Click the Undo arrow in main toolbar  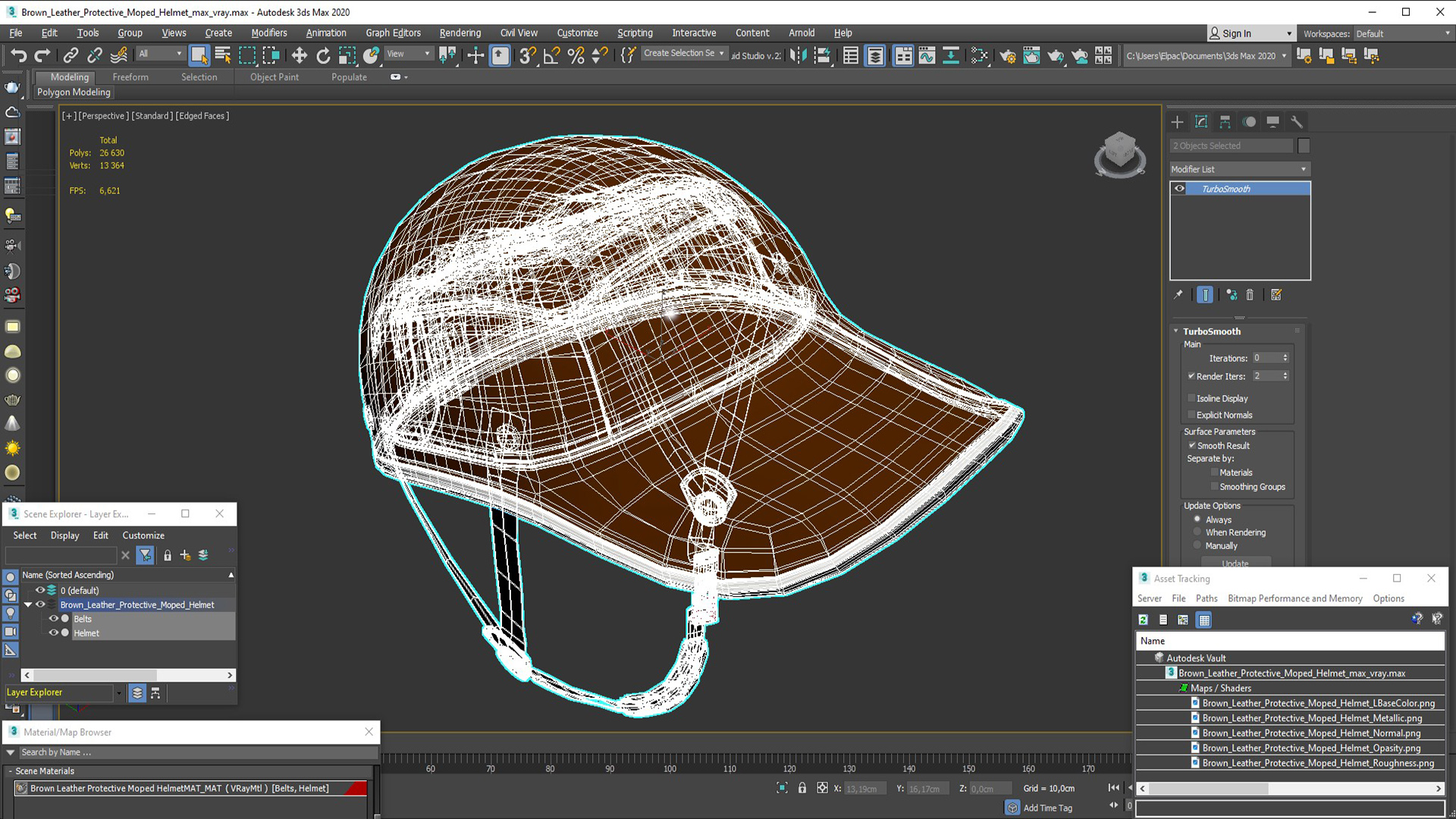(18, 55)
